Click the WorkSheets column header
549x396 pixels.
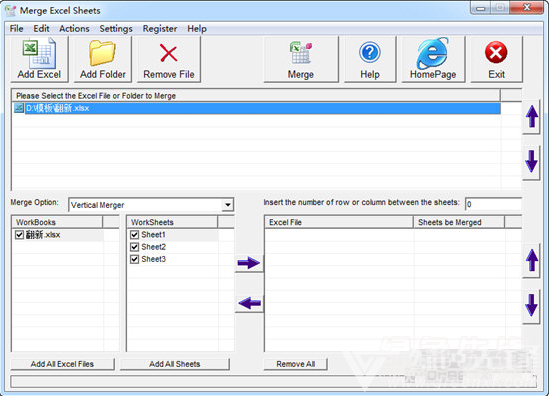[173, 222]
